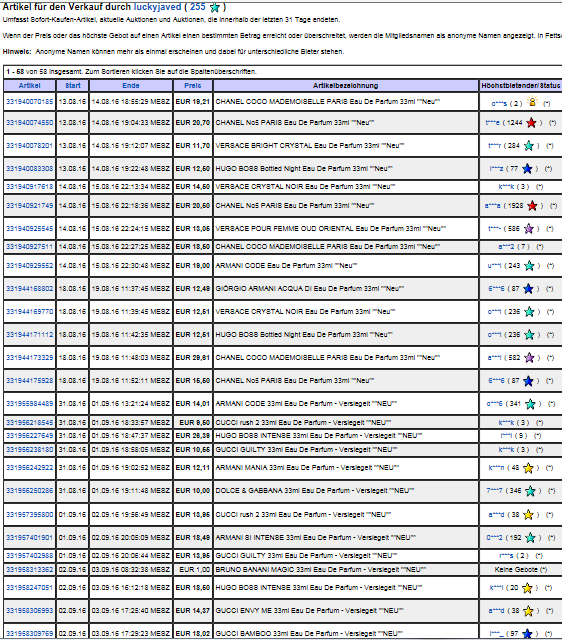Click the new-member icon next to o***s (2)
The height and width of the screenshot is (640, 562).
[532, 101]
